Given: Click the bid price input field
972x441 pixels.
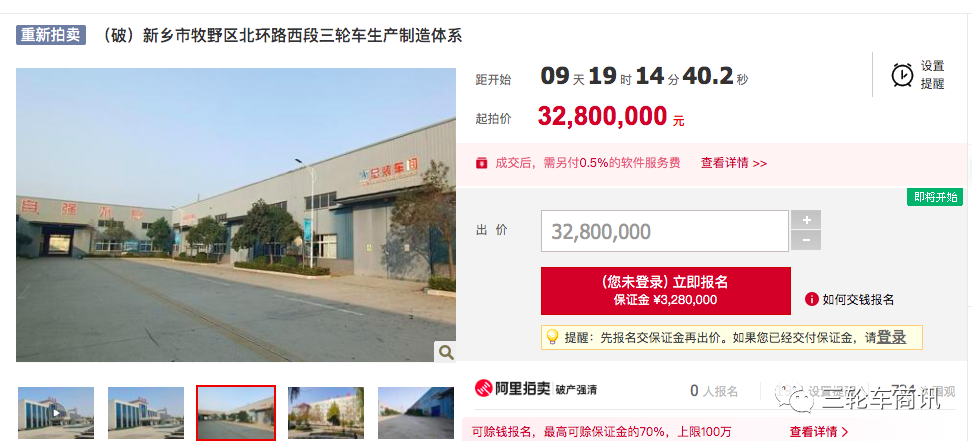Looking at the screenshot, I should click(x=665, y=231).
